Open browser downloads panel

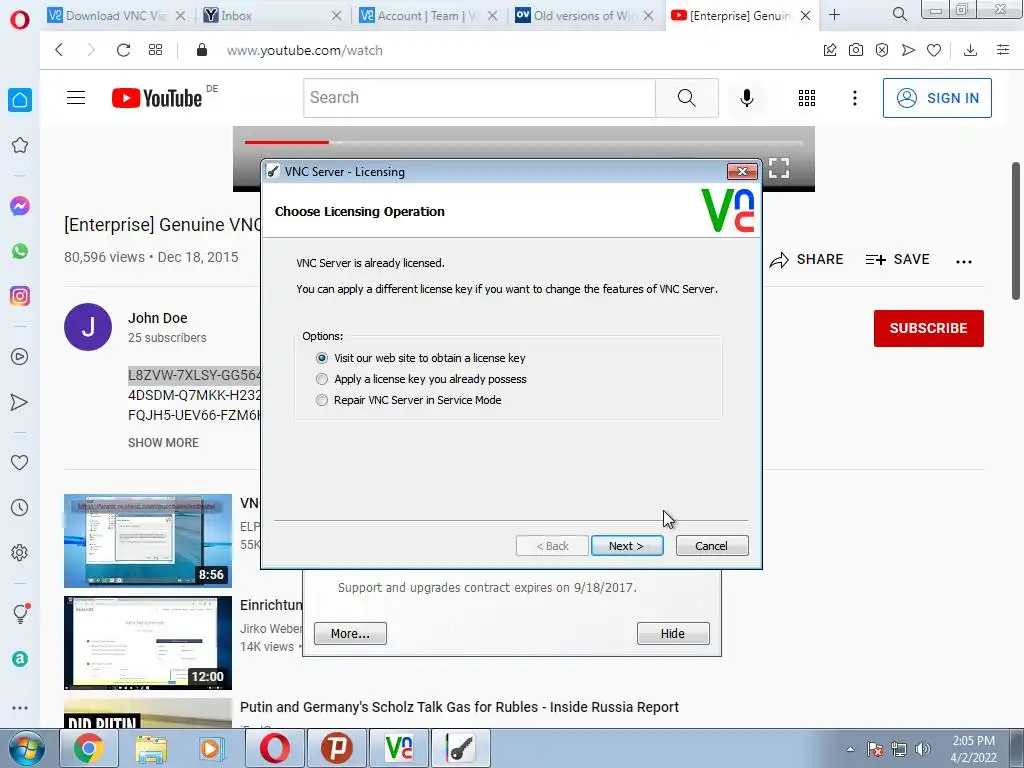(x=970, y=50)
